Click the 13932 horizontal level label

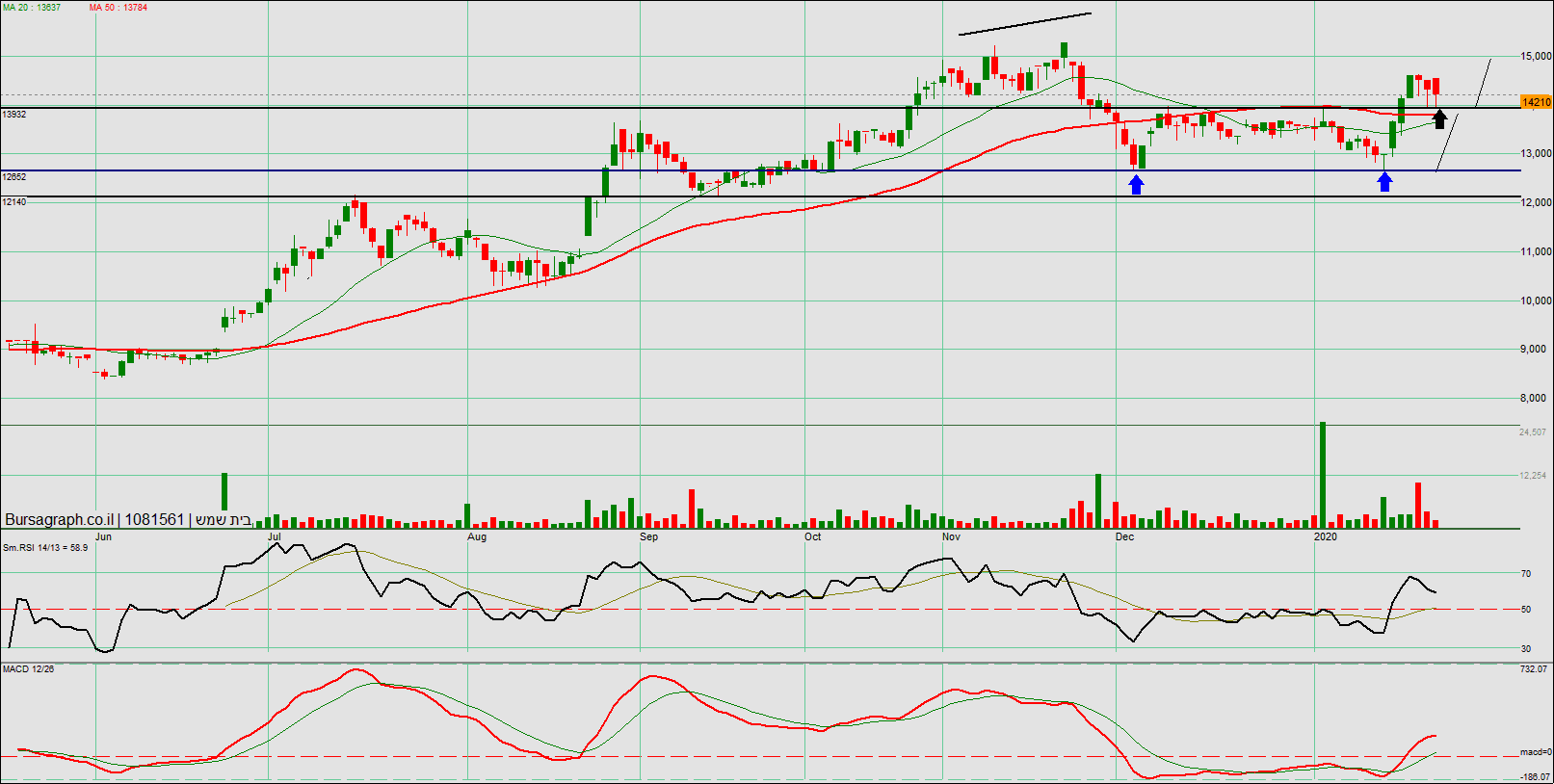pos(14,115)
